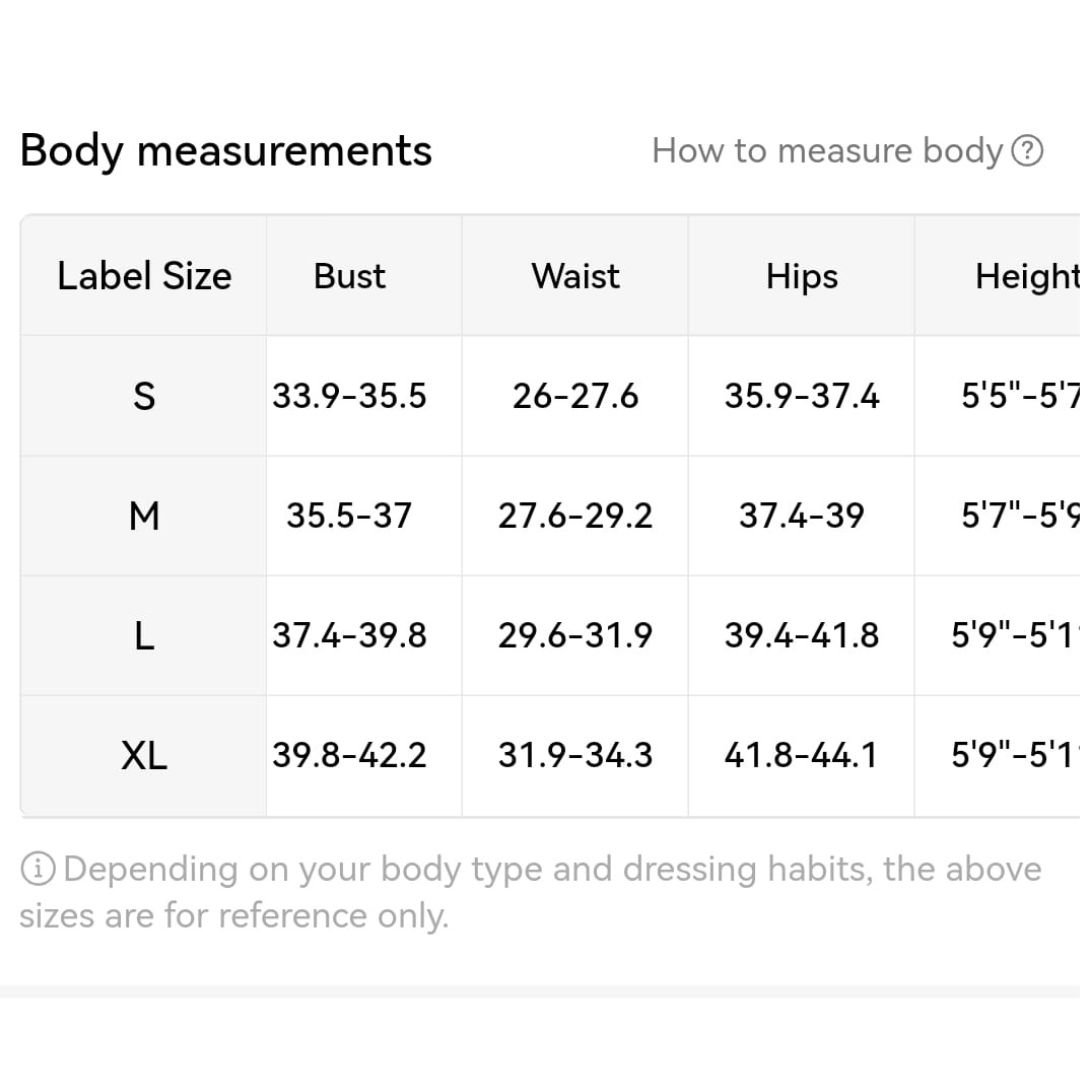The image size is (1080, 1080).
Task: Click waist value 27.6-29.2 for size M
Action: pos(575,516)
